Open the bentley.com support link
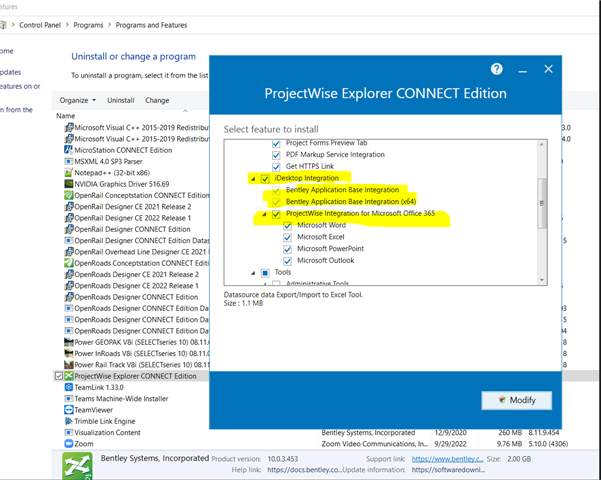 [x=447, y=459]
